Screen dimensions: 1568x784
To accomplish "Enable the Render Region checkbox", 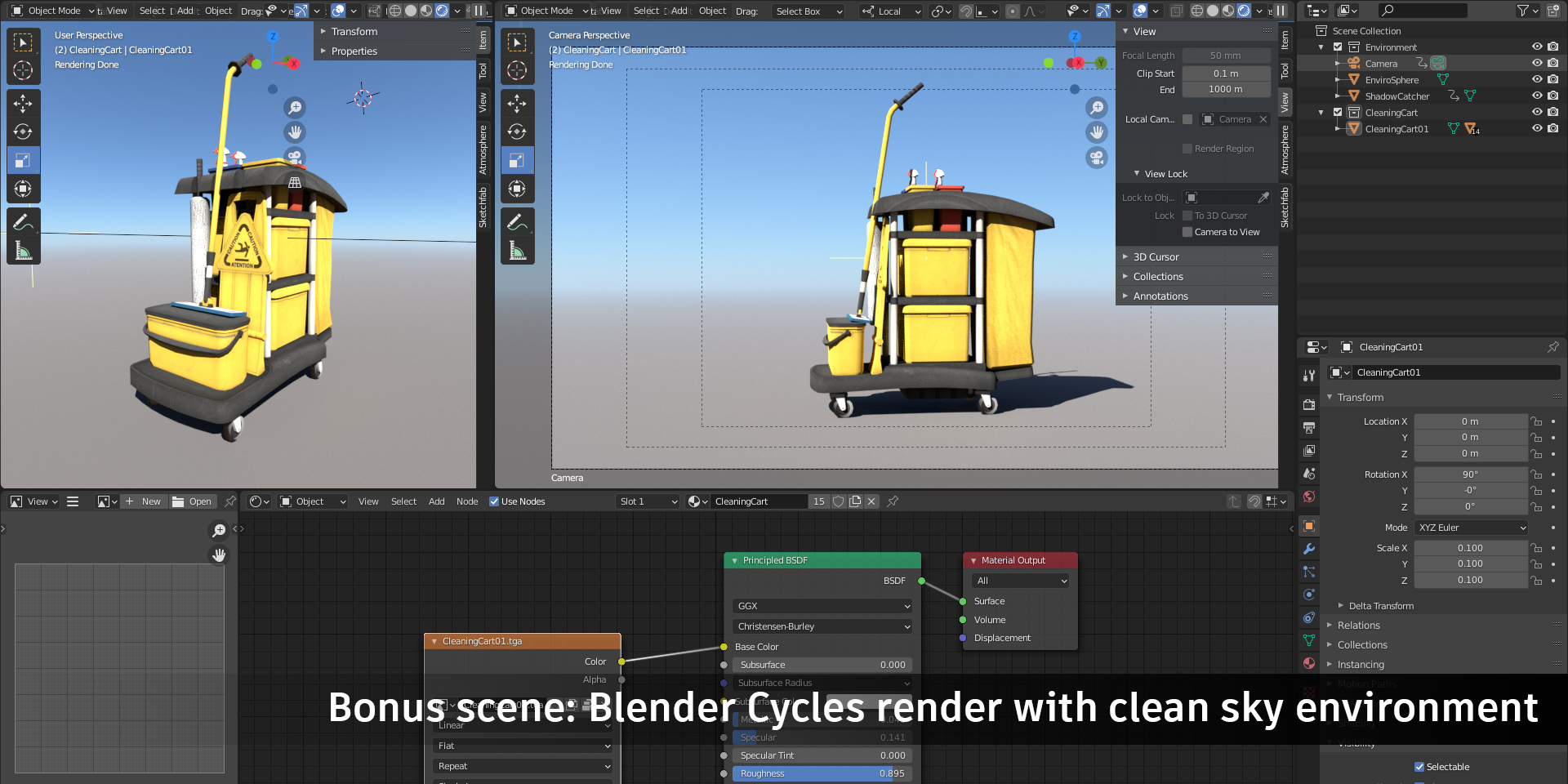I will (1187, 149).
